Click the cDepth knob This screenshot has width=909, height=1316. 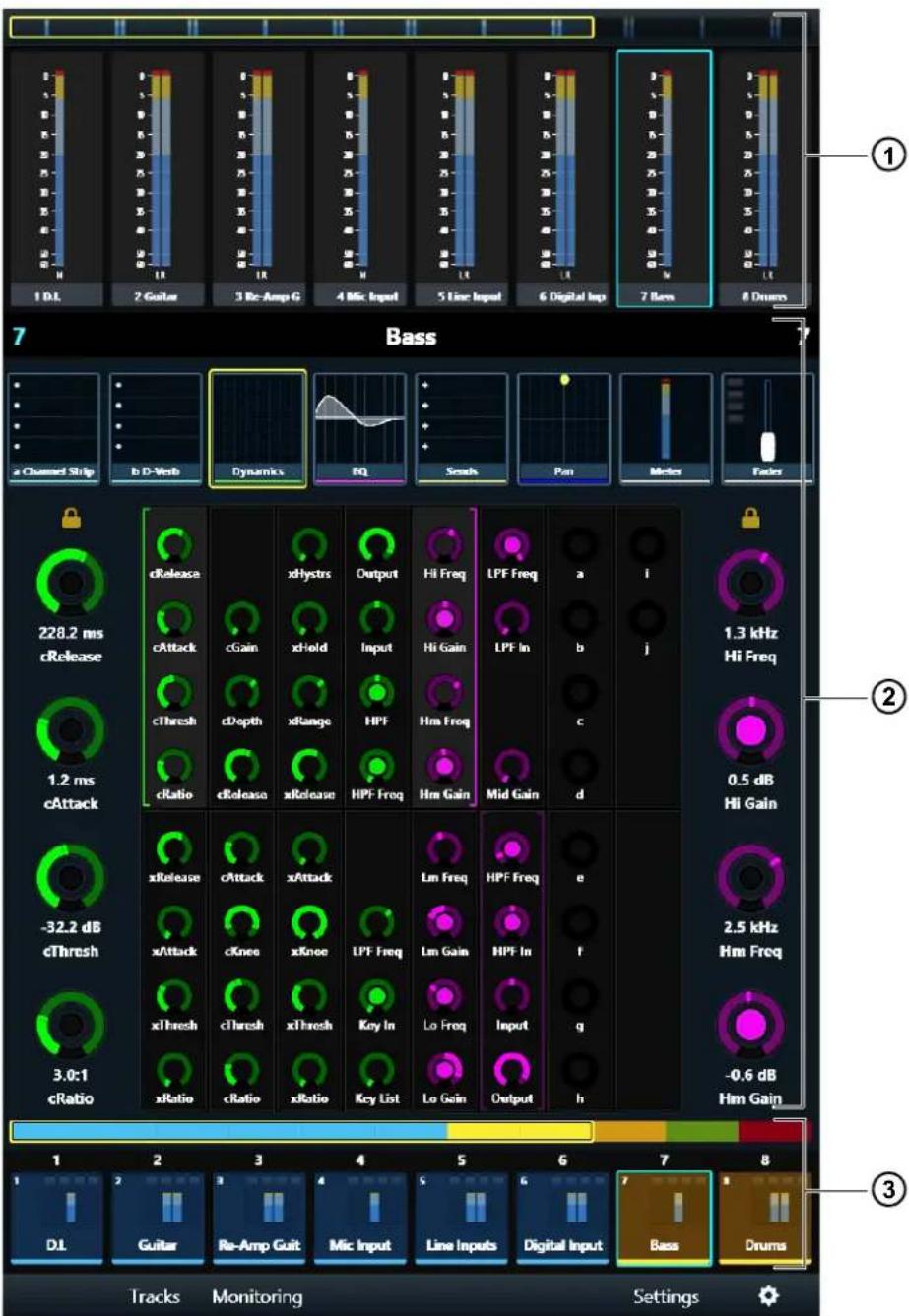[241, 692]
